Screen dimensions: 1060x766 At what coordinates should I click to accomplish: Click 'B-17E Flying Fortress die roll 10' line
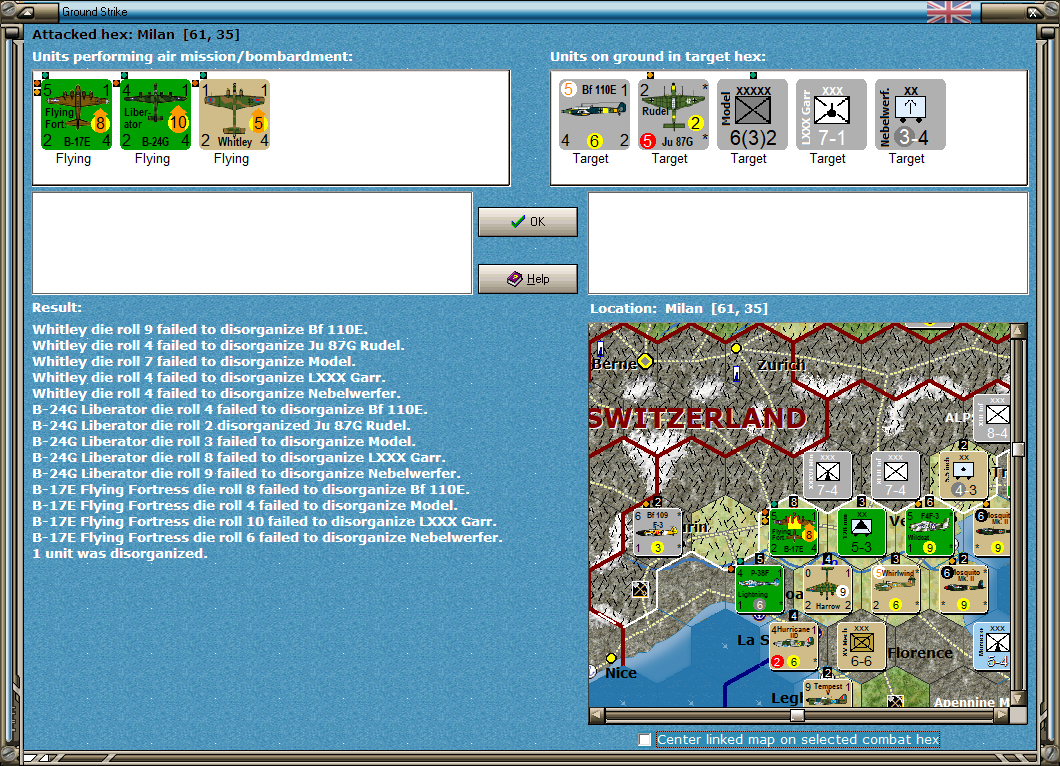point(264,521)
